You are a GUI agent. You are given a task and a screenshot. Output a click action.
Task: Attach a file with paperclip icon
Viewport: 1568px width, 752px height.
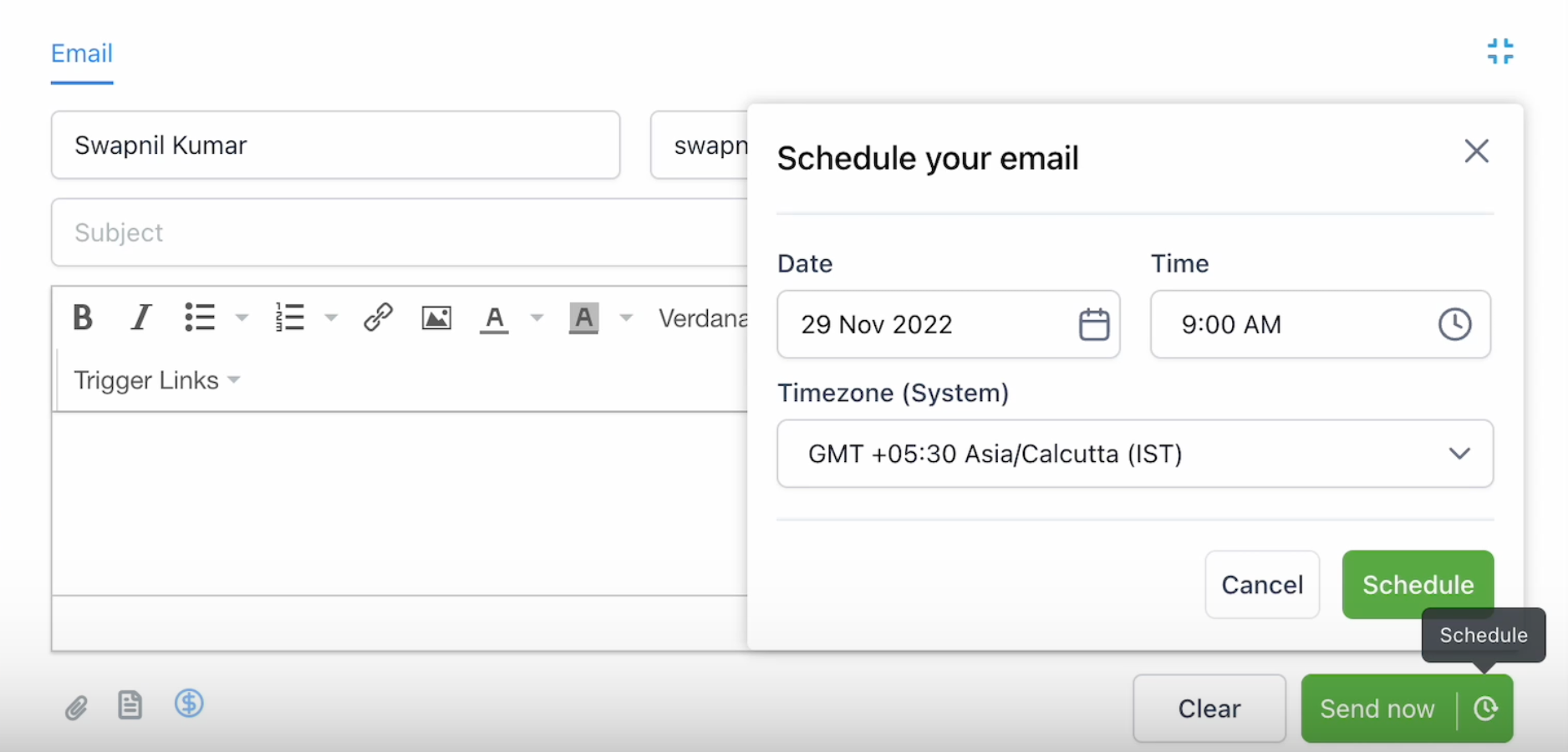76,708
